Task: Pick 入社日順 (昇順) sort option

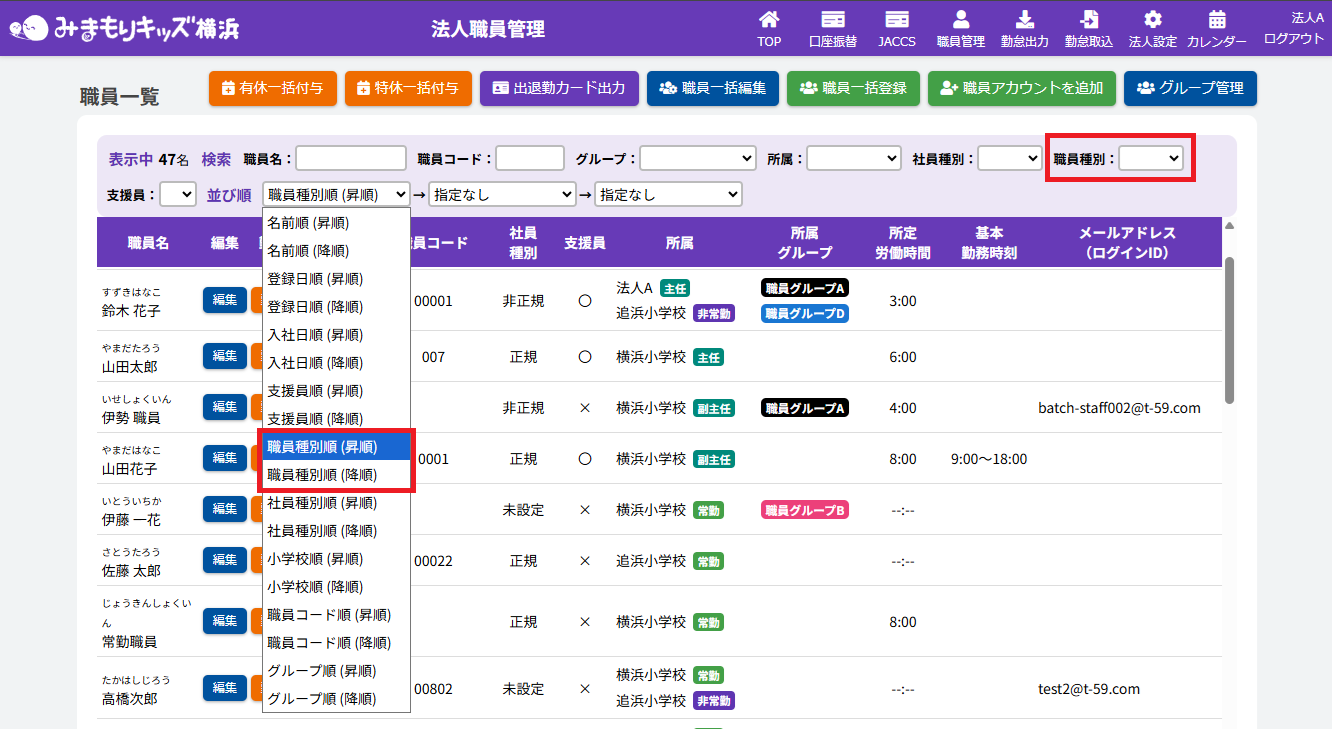Action: tap(336, 335)
